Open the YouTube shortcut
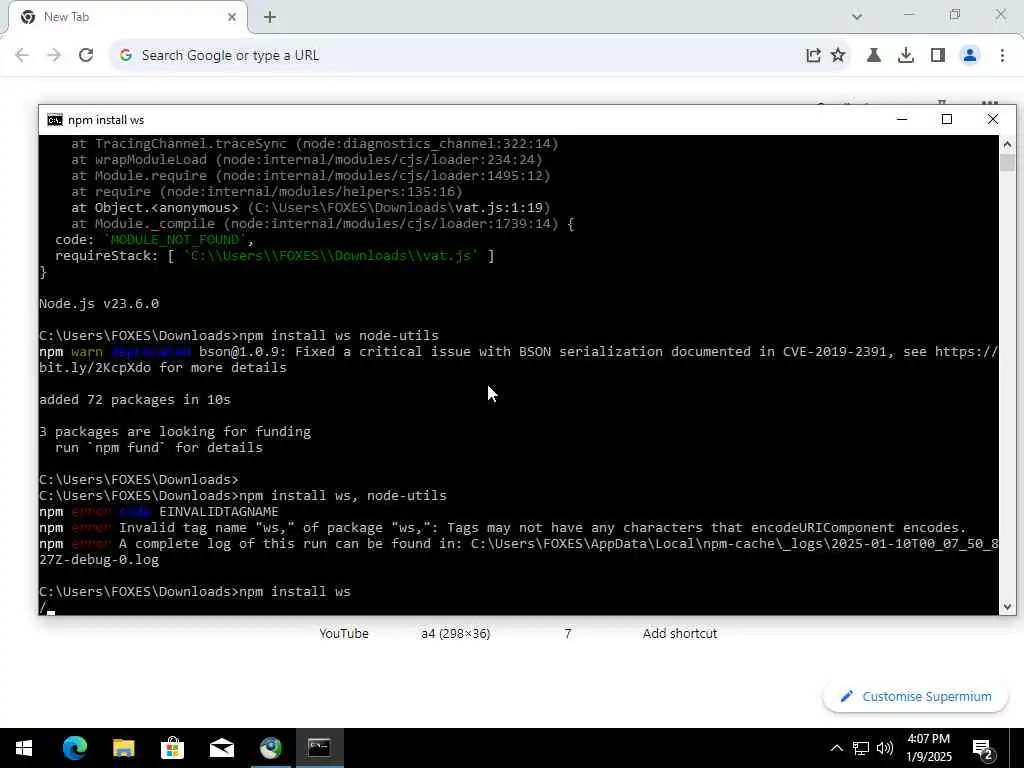Viewport: 1024px width, 768px height. (x=344, y=633)
